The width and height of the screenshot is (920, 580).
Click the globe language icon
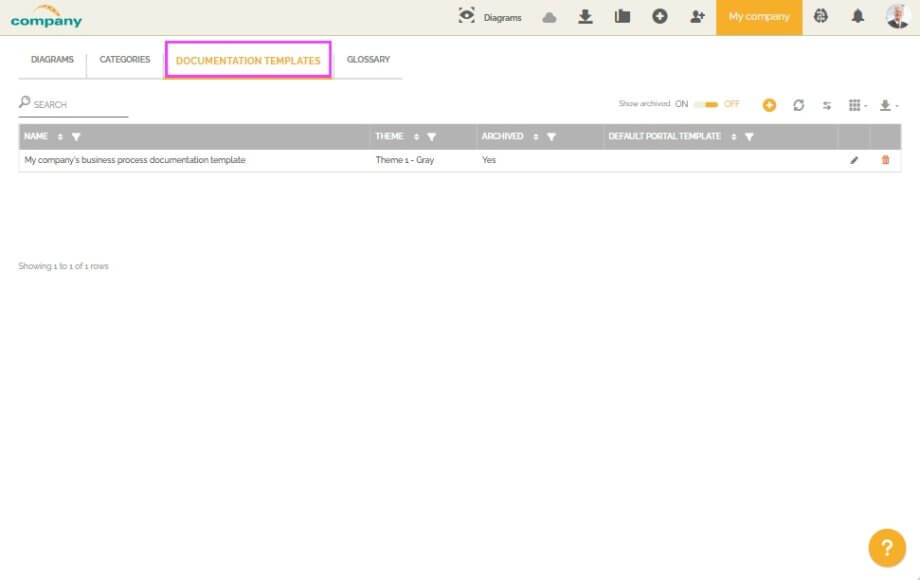coord(821,17)
